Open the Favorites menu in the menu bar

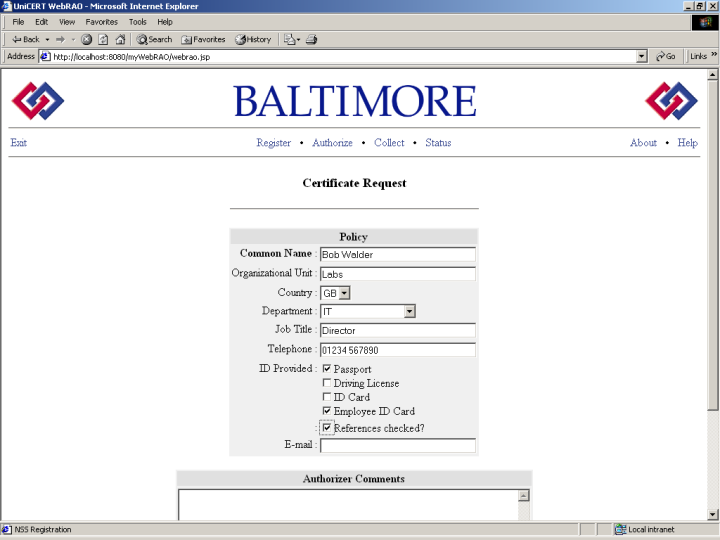(101, 22)
